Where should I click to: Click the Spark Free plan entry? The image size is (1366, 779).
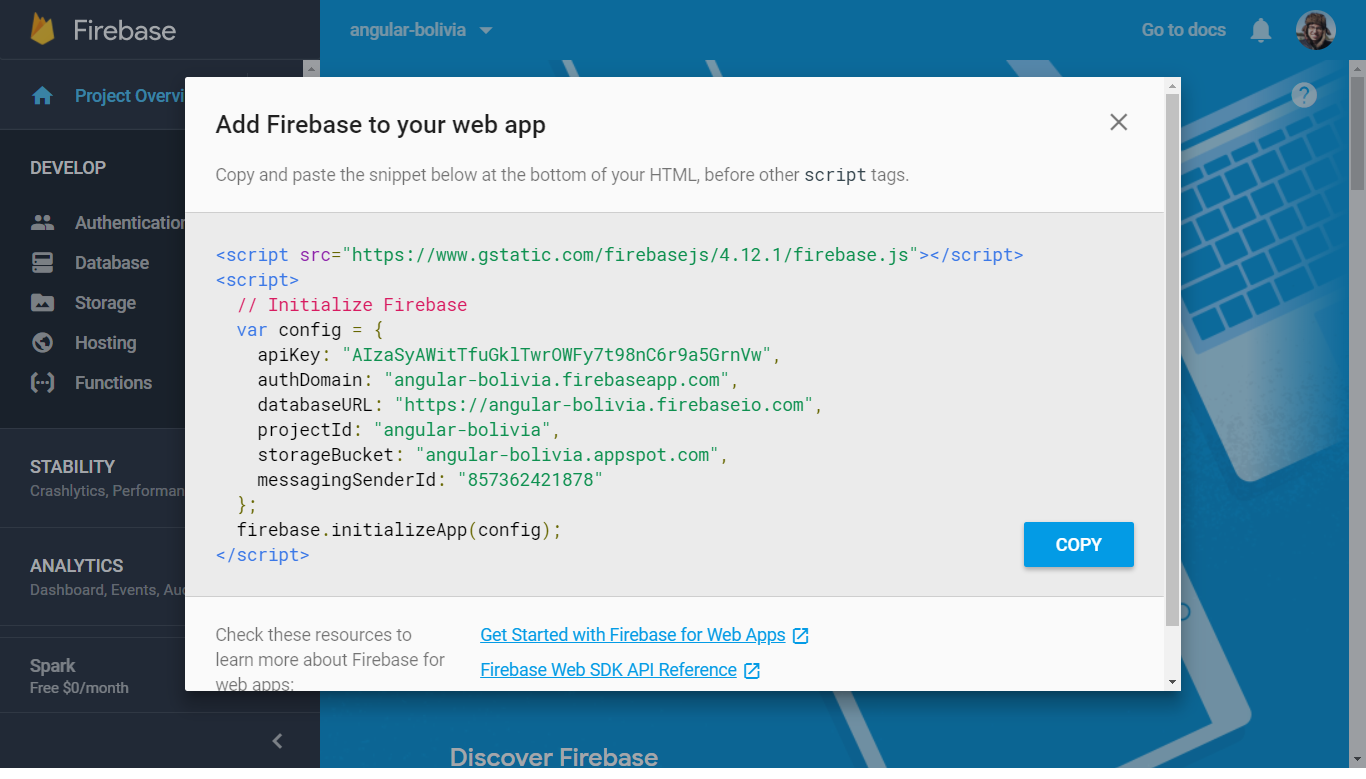[92, 676]
